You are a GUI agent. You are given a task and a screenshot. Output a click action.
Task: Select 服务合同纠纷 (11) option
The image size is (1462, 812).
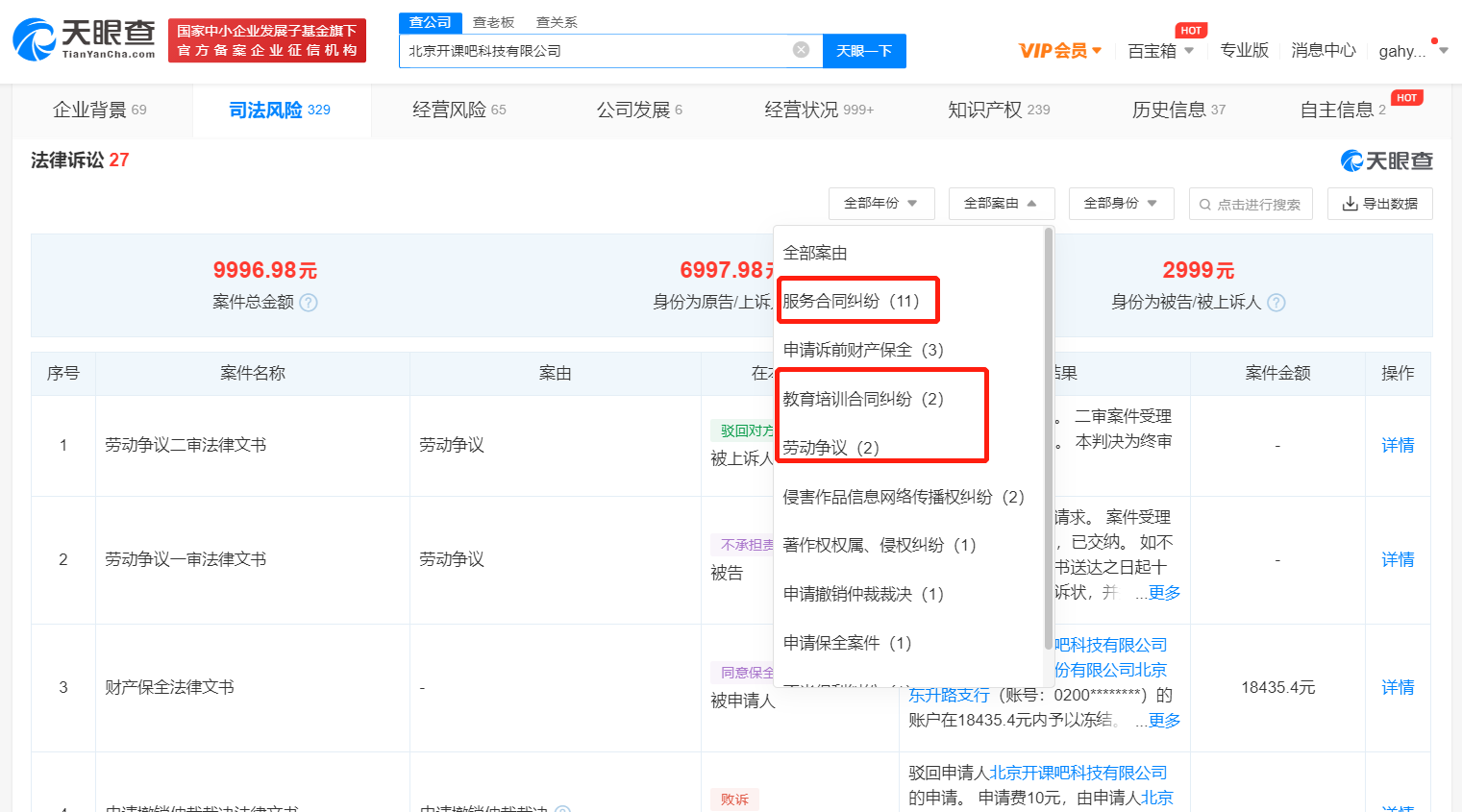tap(852, 301)
